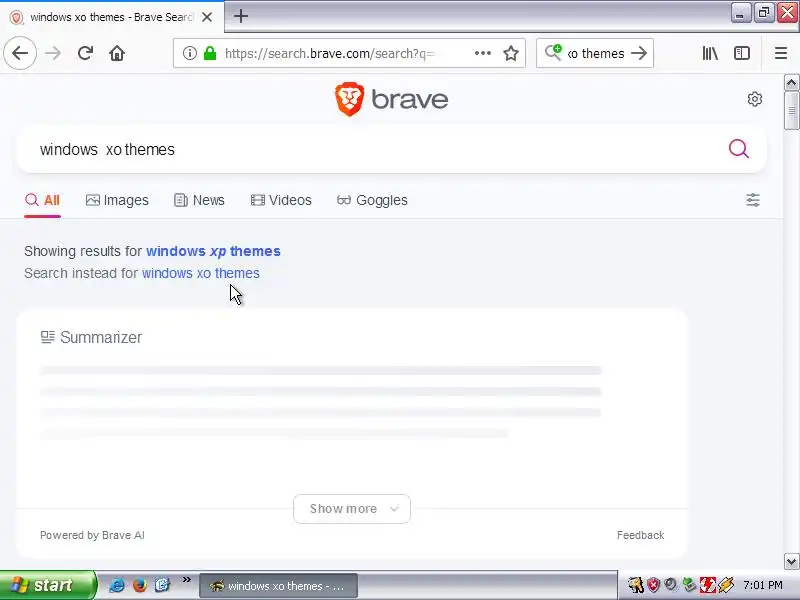This screenshot has height=600, width=800.
Task: Toggle the sidebar view icon
Action: [742, 53]
